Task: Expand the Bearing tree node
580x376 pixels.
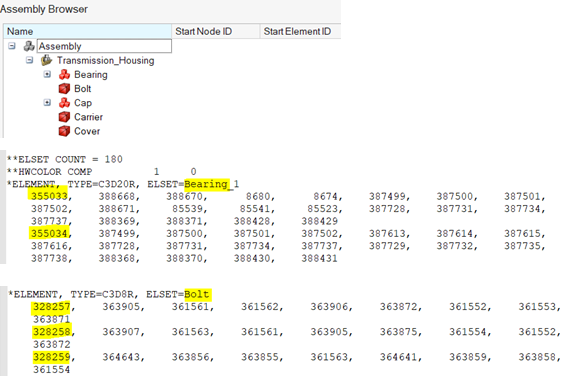Action: coord(47,74)
